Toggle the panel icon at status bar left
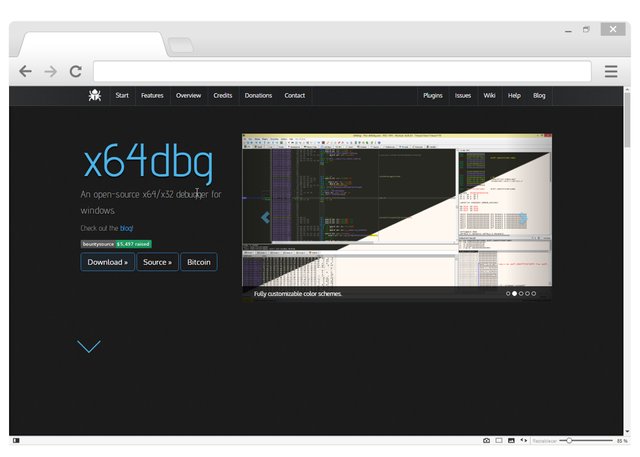The width and height of the screenshot is (640, 457). [16, 441]
